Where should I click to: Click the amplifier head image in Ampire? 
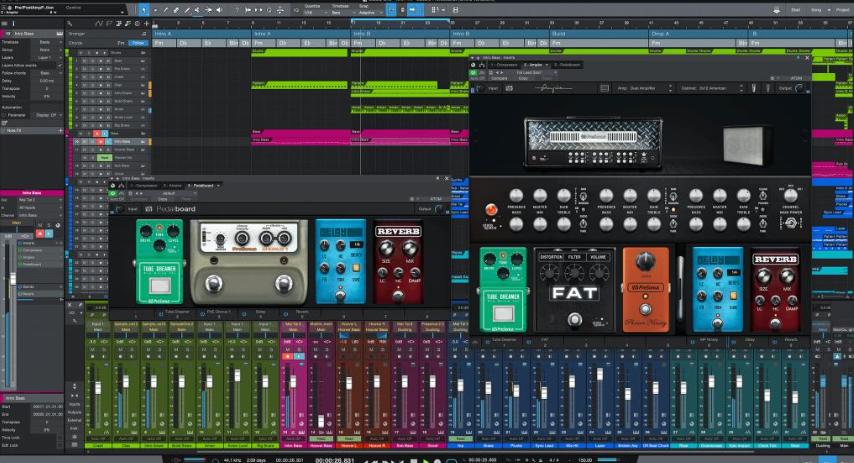click(x=593, y=142)
